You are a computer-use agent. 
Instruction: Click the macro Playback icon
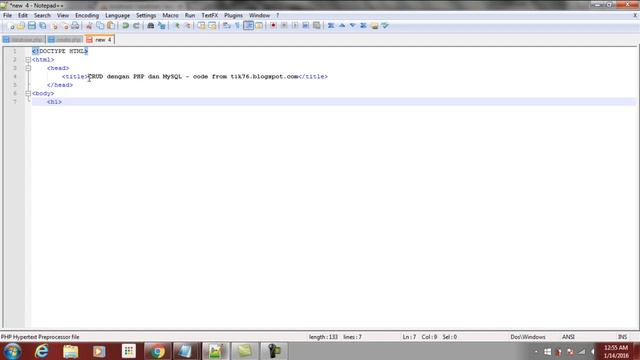pos(295,26)
